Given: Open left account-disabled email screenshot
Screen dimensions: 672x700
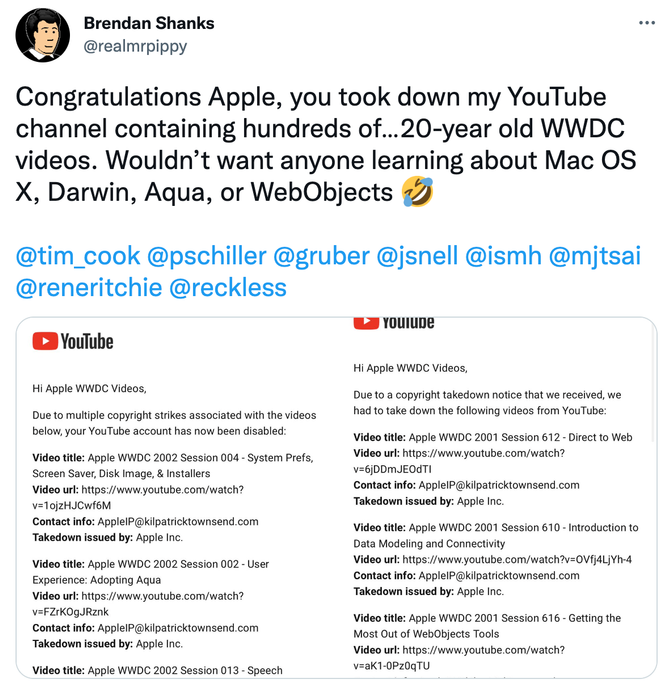Looking at the screenshot, I should 176,498.
